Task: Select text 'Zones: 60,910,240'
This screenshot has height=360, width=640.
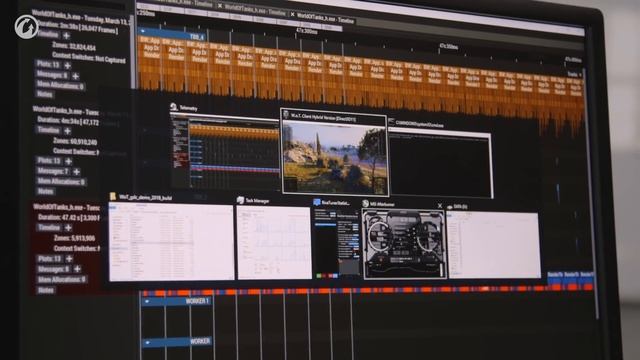Action: click(75, 141)
